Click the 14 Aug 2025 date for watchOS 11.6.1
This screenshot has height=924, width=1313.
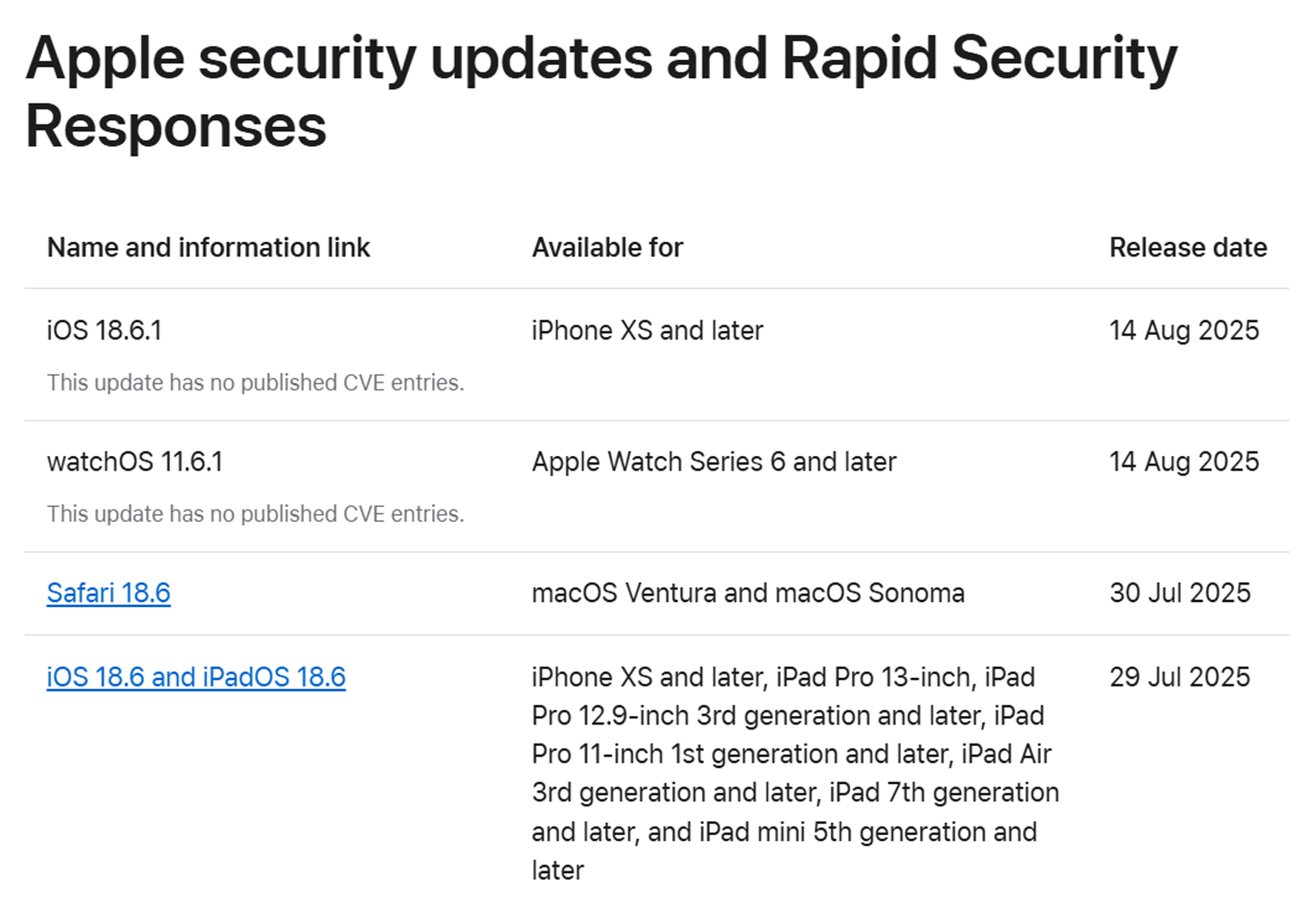pos(1184,461)
